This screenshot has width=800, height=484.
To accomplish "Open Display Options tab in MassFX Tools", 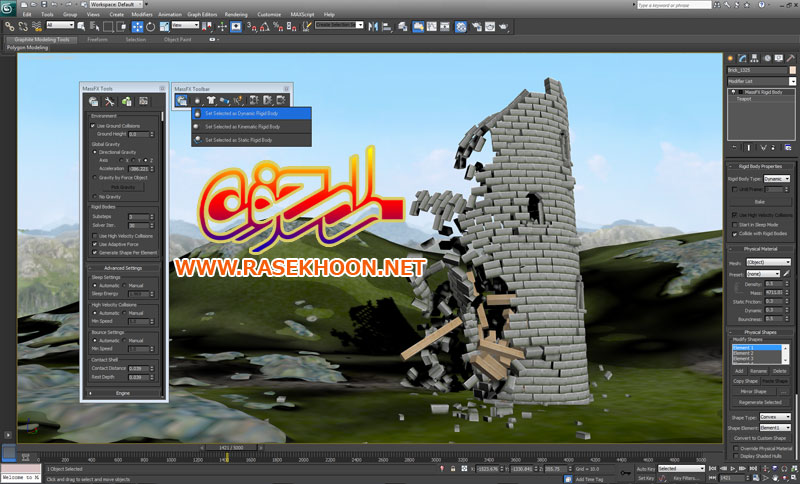I will 143,101.
